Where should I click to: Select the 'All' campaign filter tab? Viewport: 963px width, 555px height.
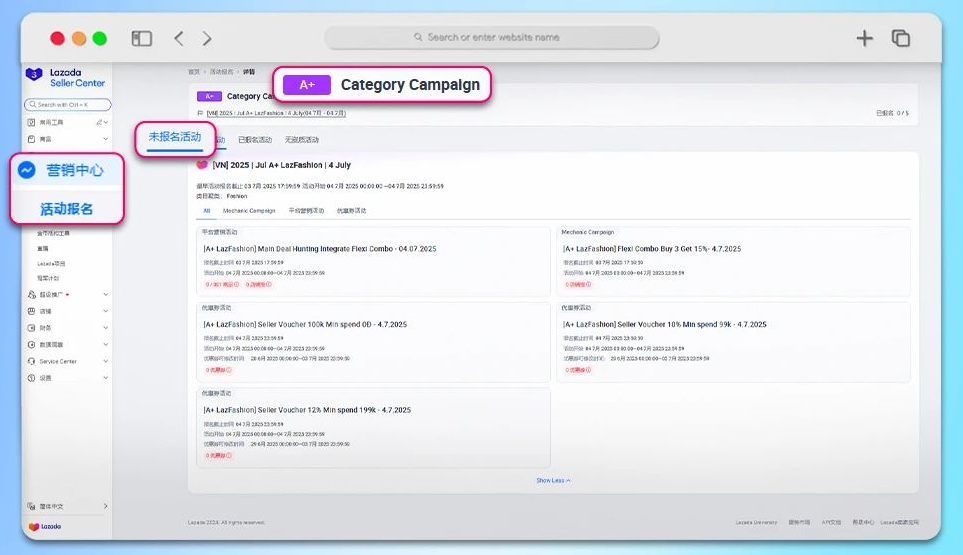point(207,211)
